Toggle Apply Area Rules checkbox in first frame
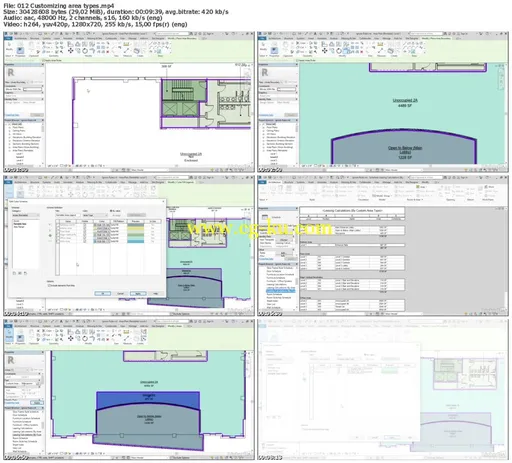The image size is (512, 463). point(43,60)
